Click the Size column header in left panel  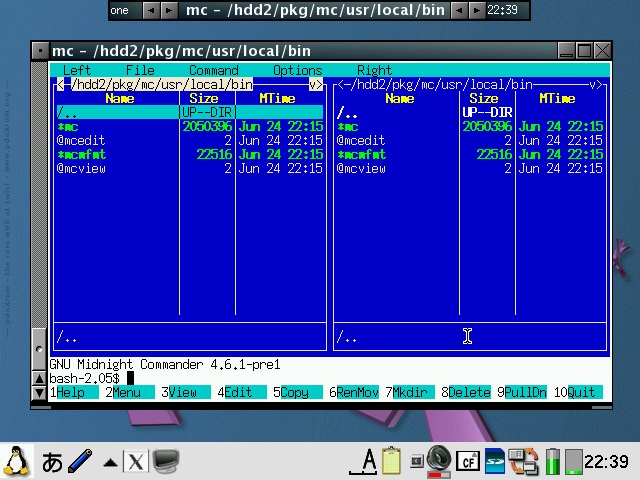coord(204,99)
